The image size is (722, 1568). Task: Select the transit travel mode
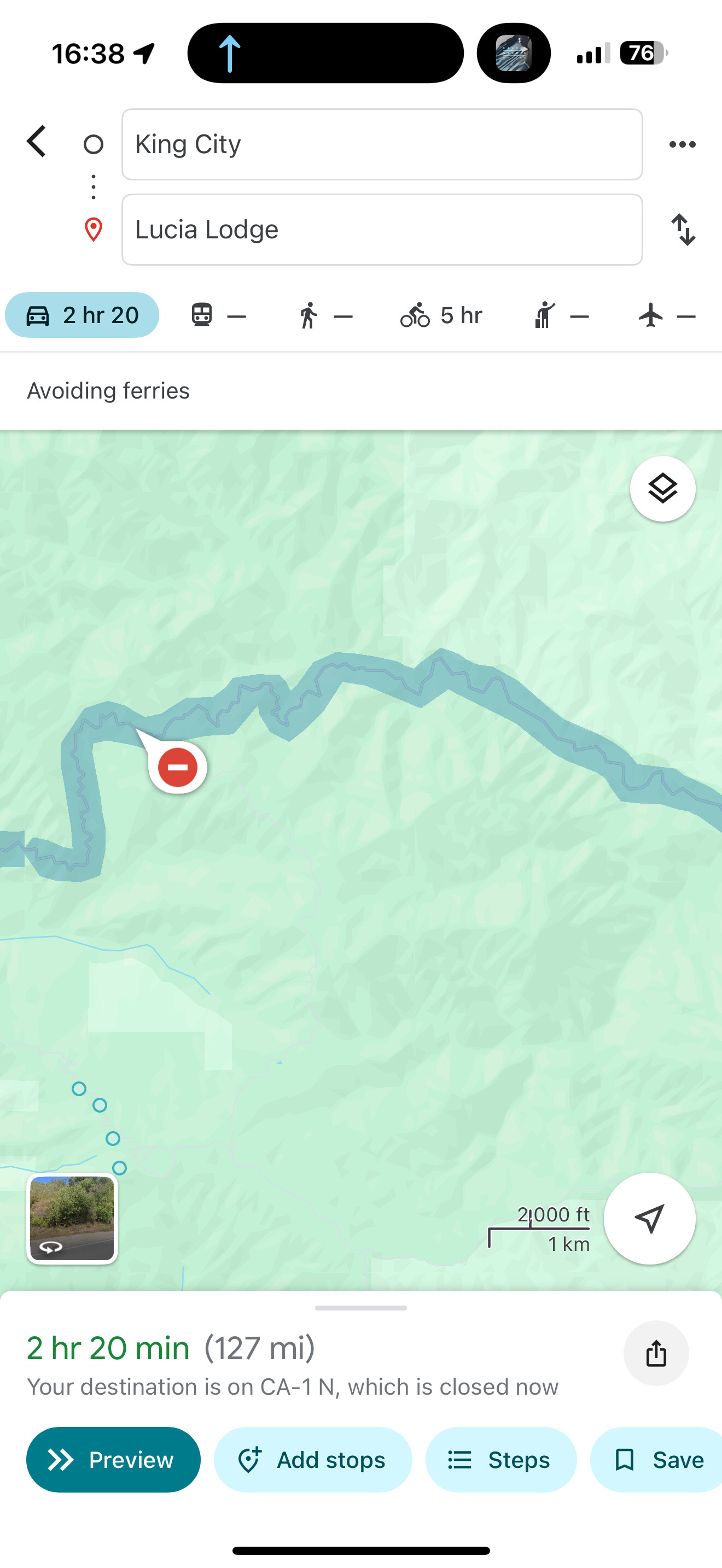pos(218,315)
